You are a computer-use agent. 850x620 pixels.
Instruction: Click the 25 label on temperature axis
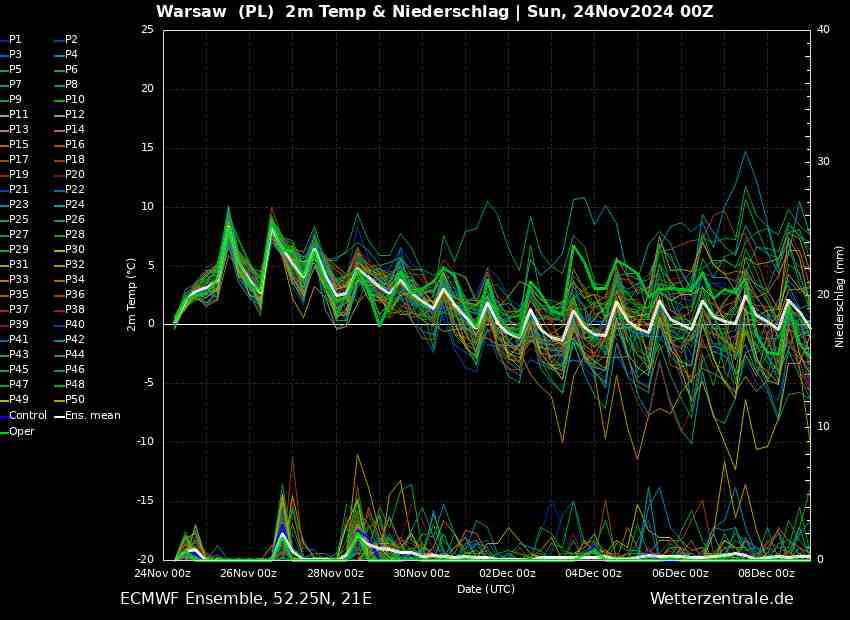pyautogui.click(x=147, y=30)
